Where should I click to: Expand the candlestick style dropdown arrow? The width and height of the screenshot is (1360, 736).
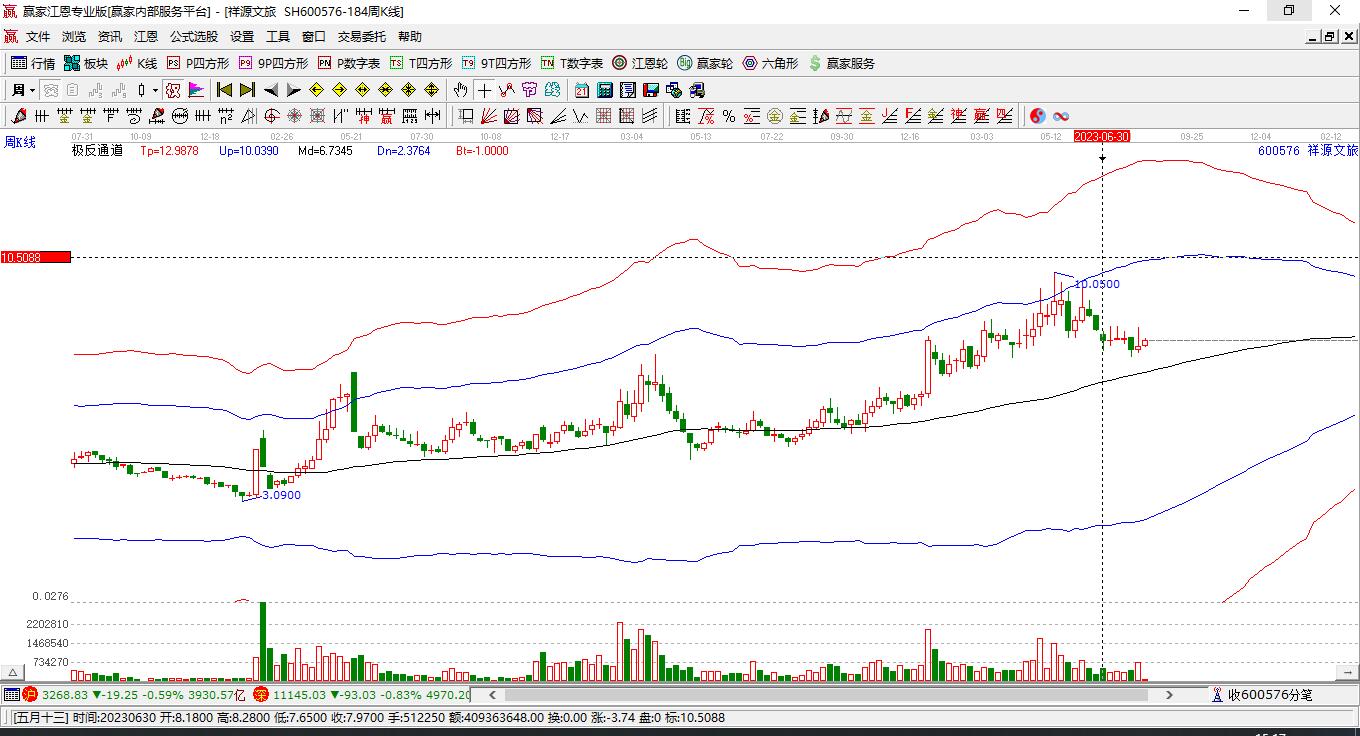pyautogui.click(x=154, y=90)
